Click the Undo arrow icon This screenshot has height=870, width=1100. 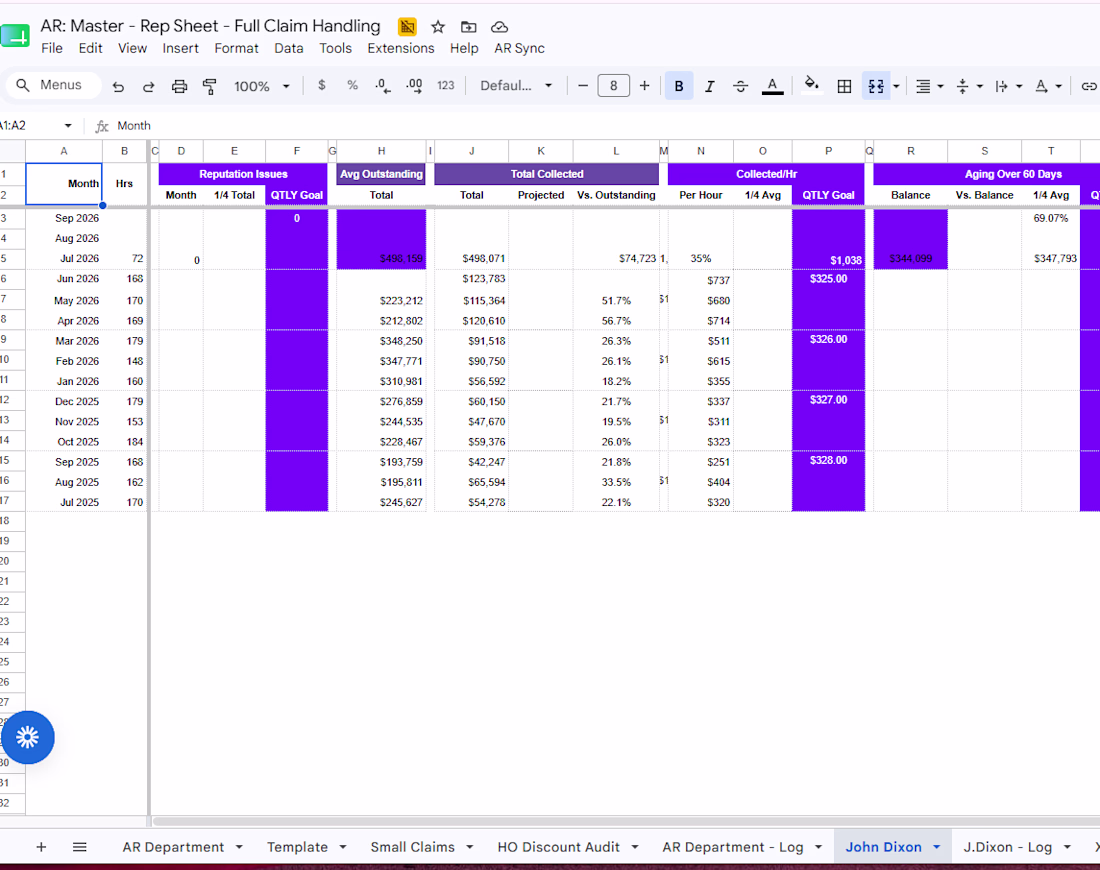118,86
